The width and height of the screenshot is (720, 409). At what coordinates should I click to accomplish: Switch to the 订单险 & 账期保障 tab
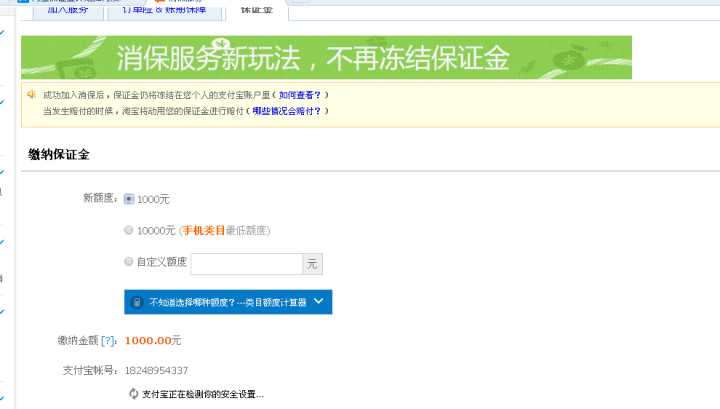point(164,10)
